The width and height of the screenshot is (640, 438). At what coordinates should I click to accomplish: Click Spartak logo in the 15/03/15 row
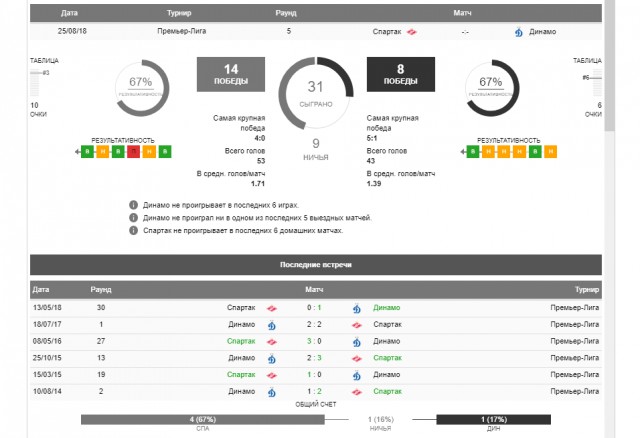[272, 375]
